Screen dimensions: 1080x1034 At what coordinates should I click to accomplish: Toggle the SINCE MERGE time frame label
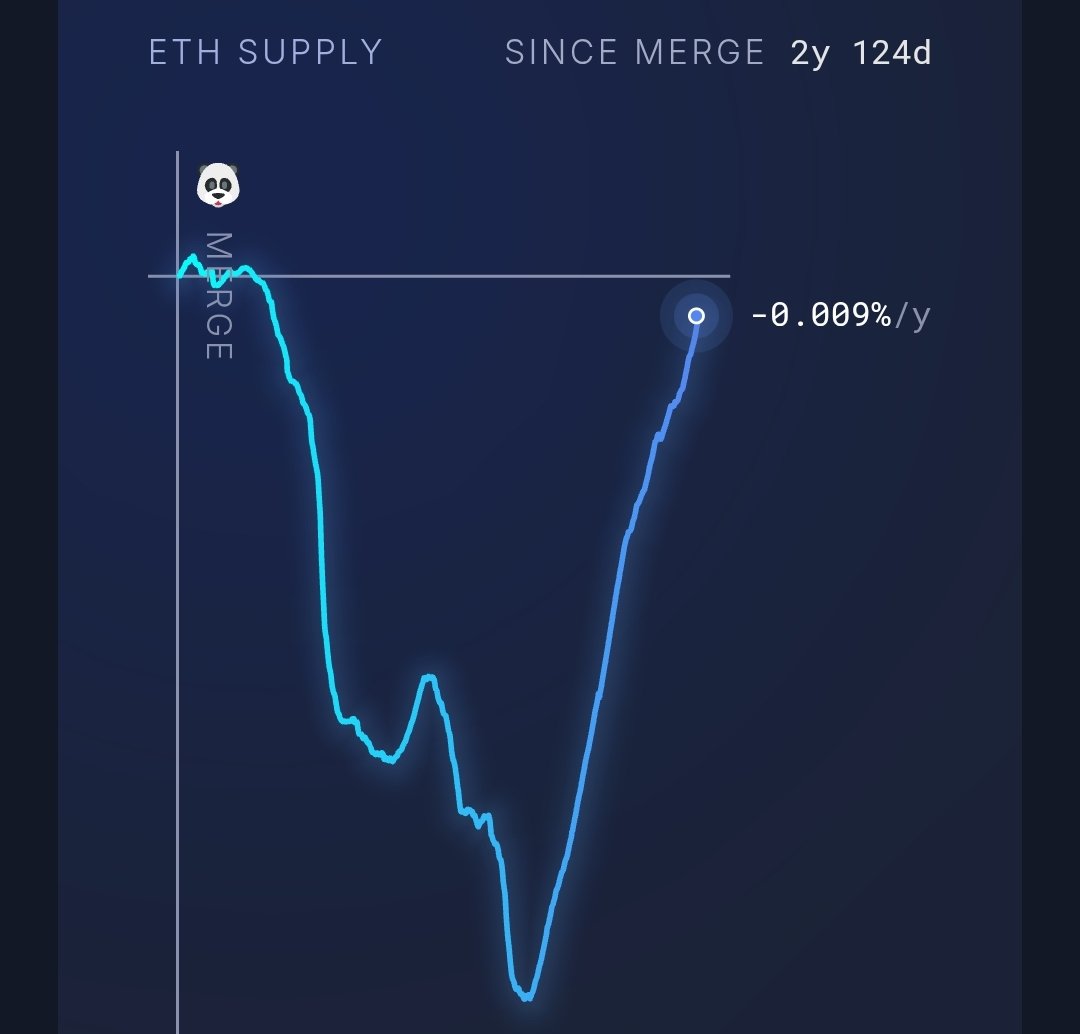[634, 52]
